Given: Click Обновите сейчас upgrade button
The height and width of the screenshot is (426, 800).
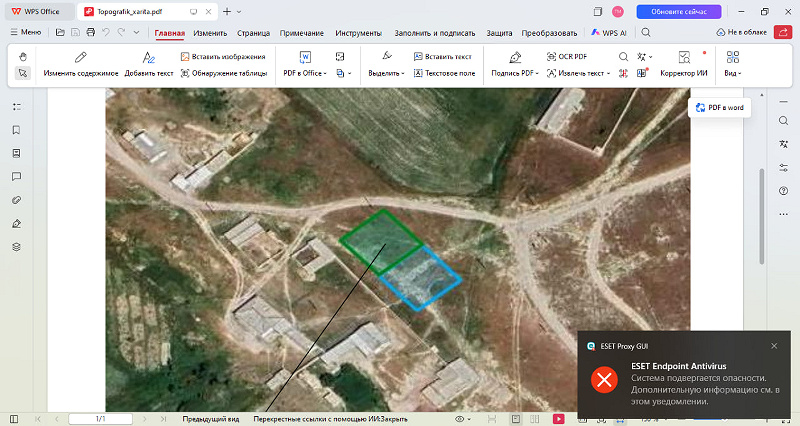Looking at the screenshot, I should 679,11.
